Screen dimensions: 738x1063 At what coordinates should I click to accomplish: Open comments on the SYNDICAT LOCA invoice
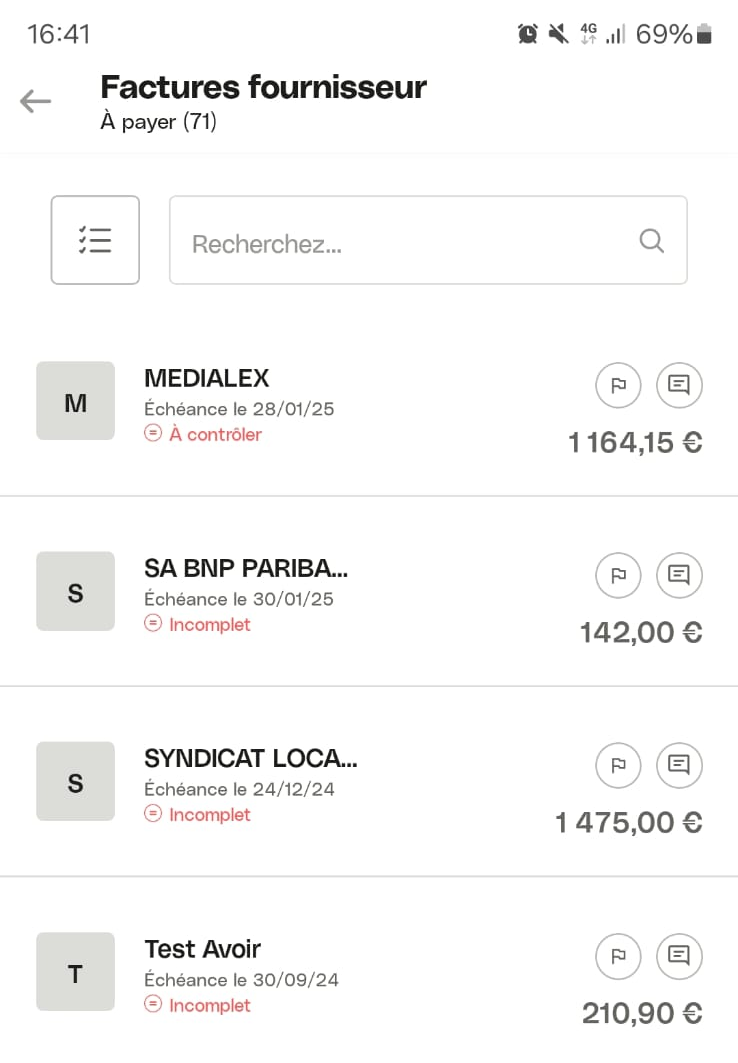pyautogui.click(x=679, y=765)
